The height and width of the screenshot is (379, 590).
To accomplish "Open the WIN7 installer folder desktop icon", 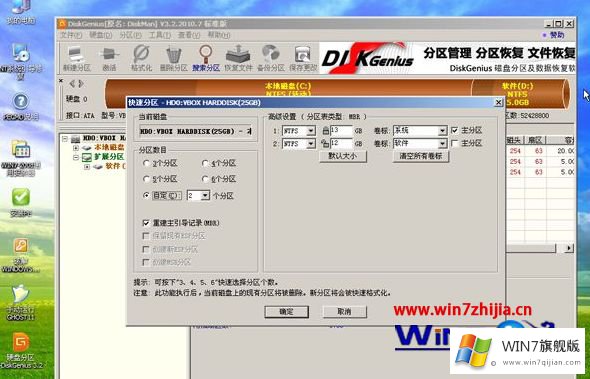I will click(21, 158).
